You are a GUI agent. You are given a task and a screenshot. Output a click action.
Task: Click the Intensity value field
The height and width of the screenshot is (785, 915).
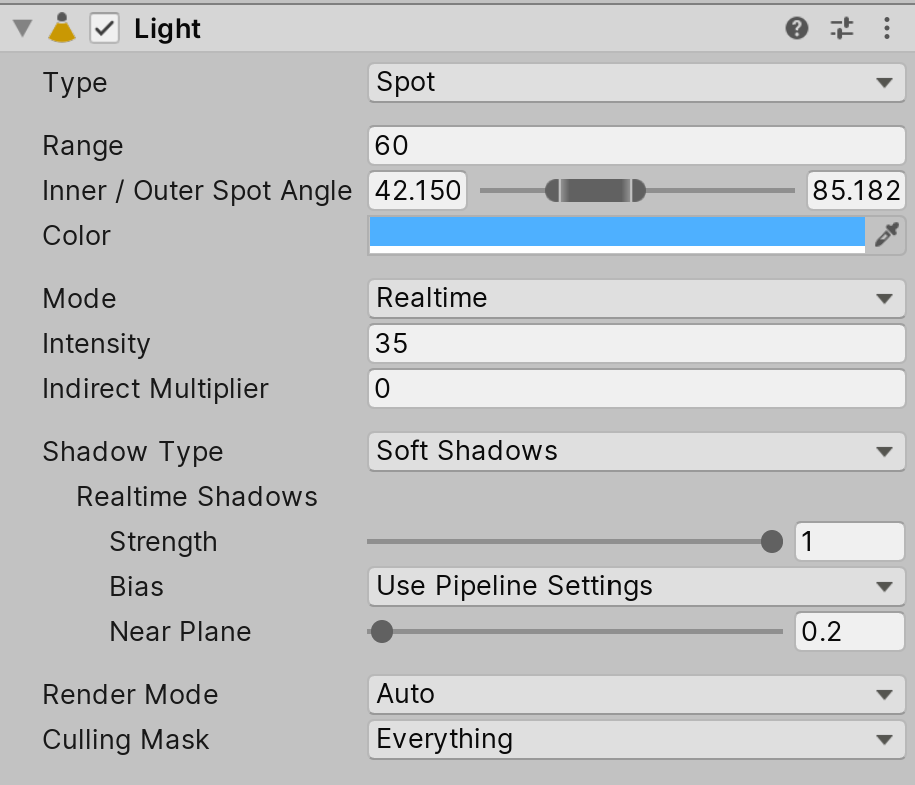pyautogui.click(x=636, y=344)
